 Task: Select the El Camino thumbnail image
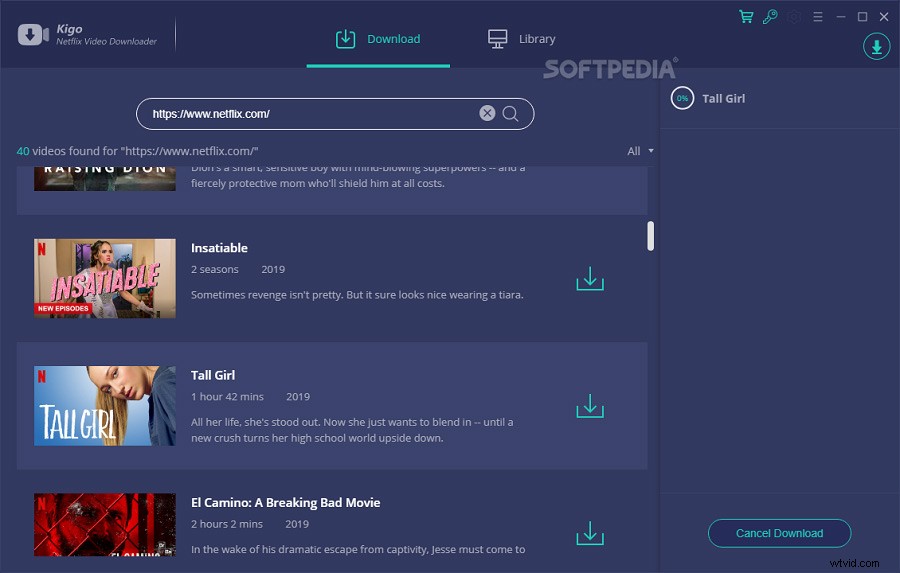point(105,525)
